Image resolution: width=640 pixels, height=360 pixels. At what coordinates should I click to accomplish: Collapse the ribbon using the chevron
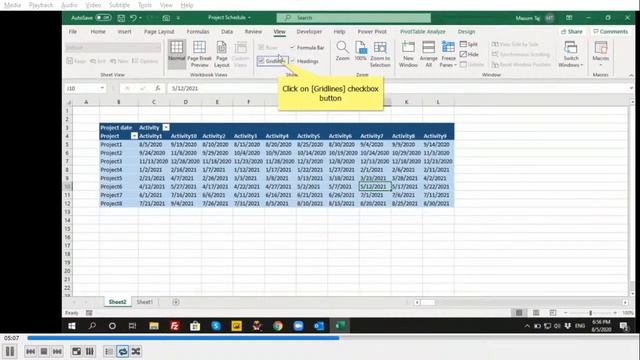(x=631, y=75)
